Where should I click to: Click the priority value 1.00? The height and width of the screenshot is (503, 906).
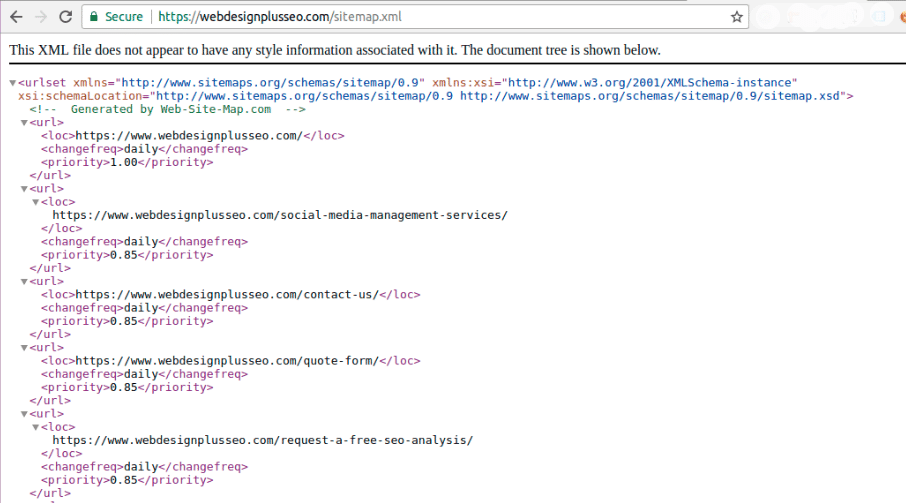(x=124, y=162)
